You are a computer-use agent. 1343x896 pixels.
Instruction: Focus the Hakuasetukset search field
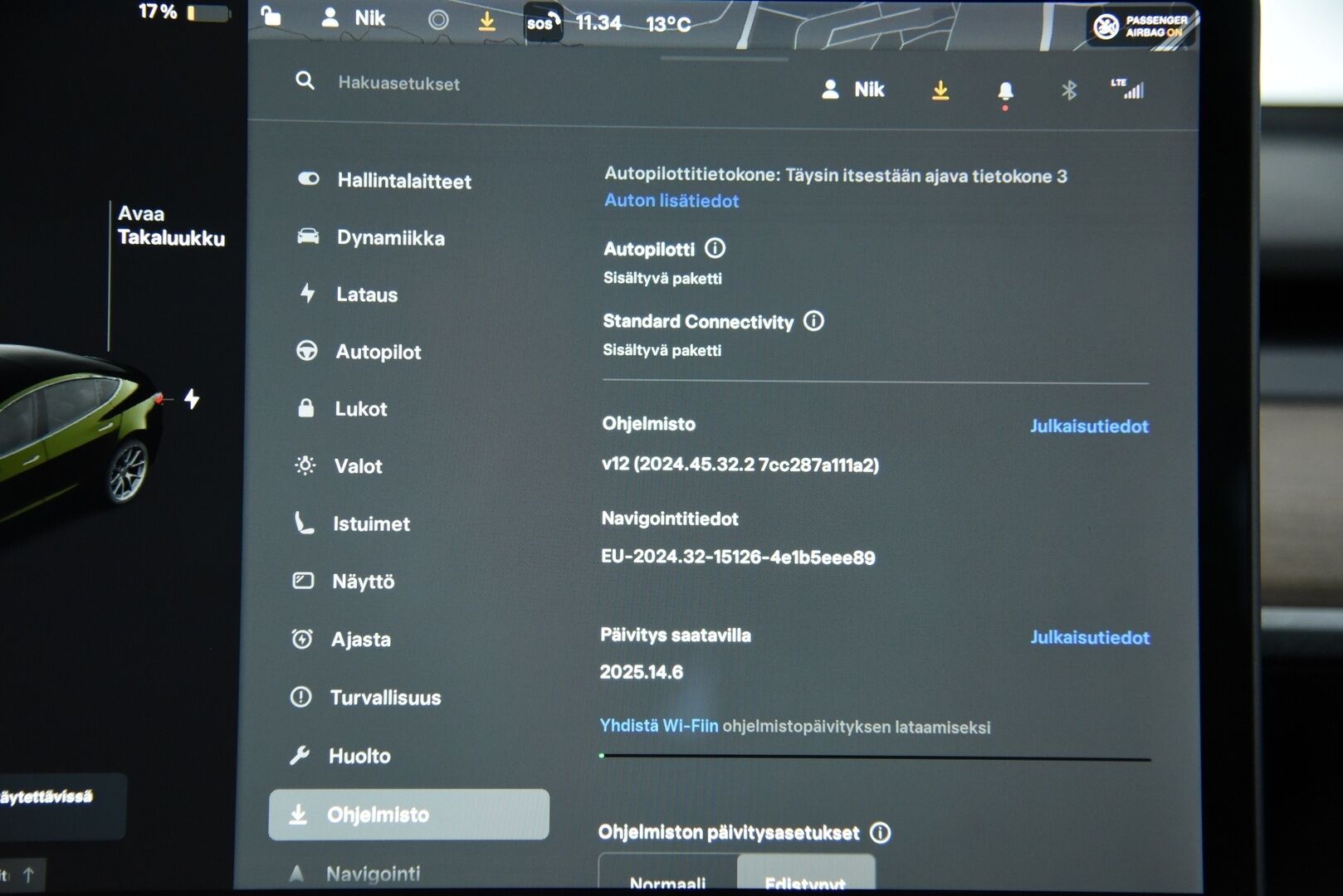[x=398, y=84]
